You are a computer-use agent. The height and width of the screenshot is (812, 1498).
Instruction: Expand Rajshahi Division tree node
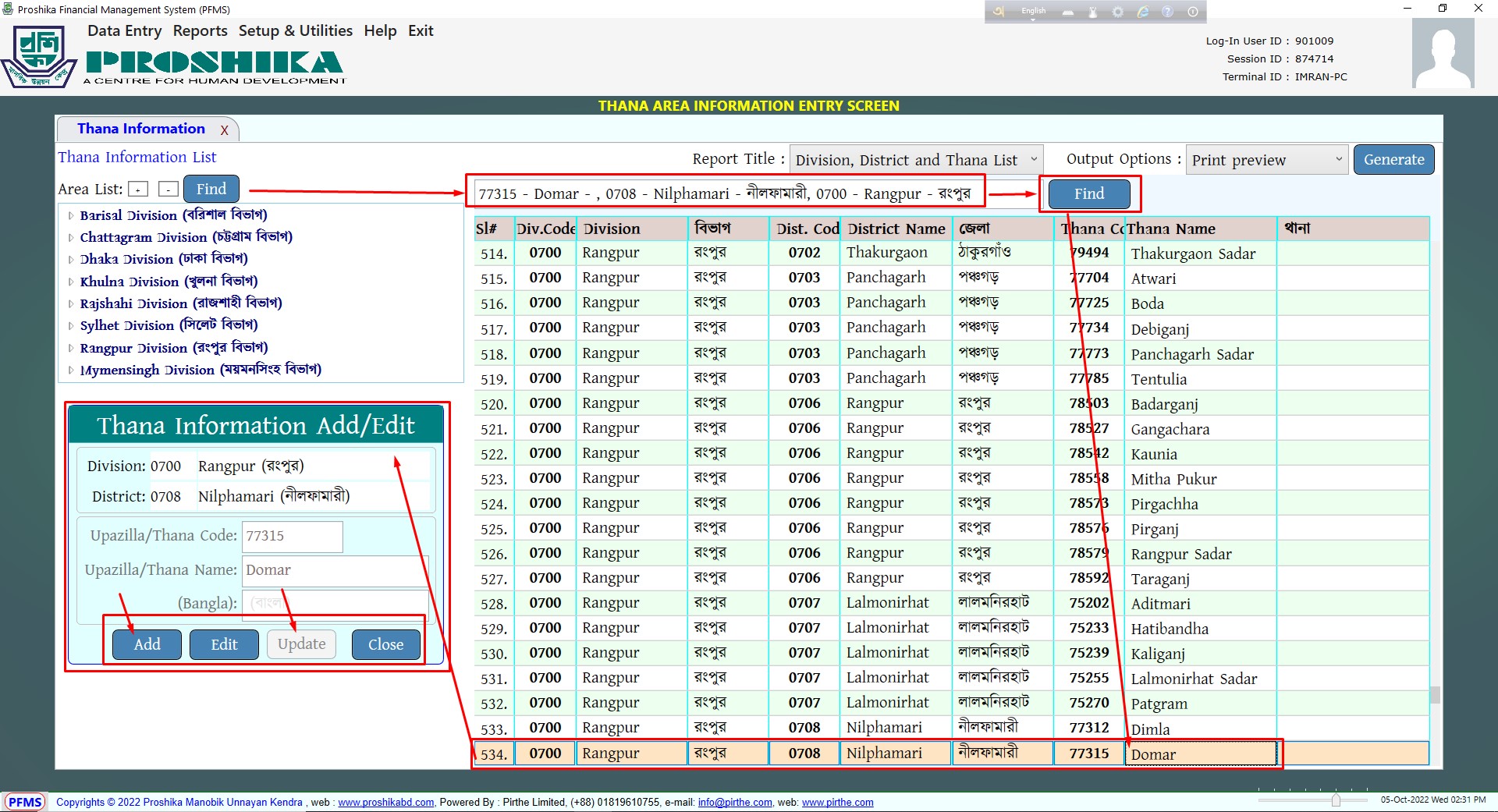tap(71, 303)
